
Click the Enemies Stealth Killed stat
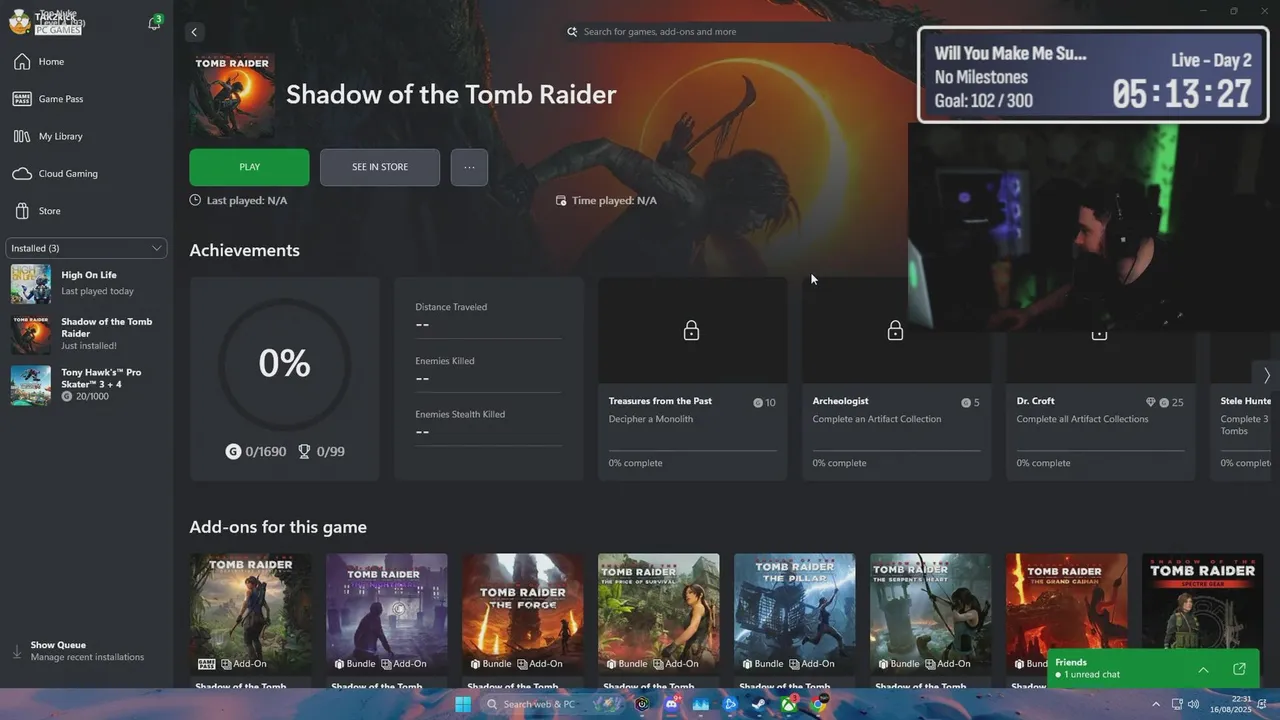pos(488,424)
